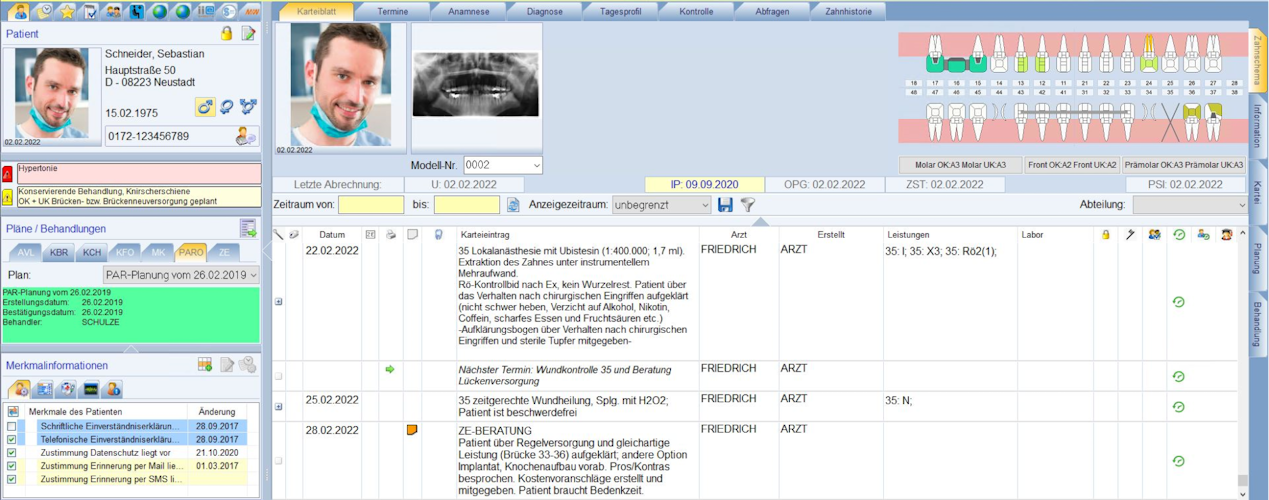
Task: Select the male gender symbol icon
Action: [206, 106]
